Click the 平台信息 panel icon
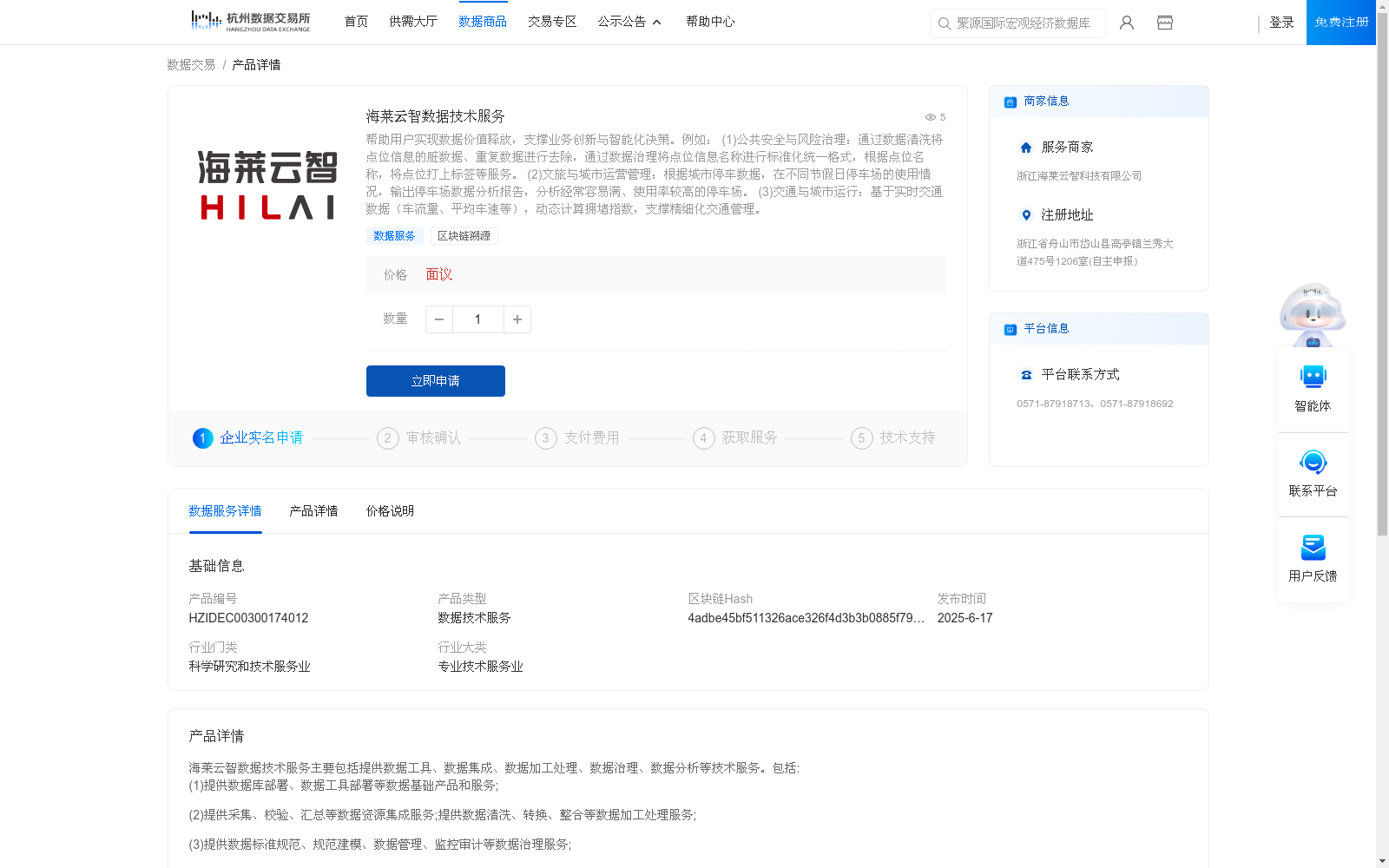 point(1010,329)
